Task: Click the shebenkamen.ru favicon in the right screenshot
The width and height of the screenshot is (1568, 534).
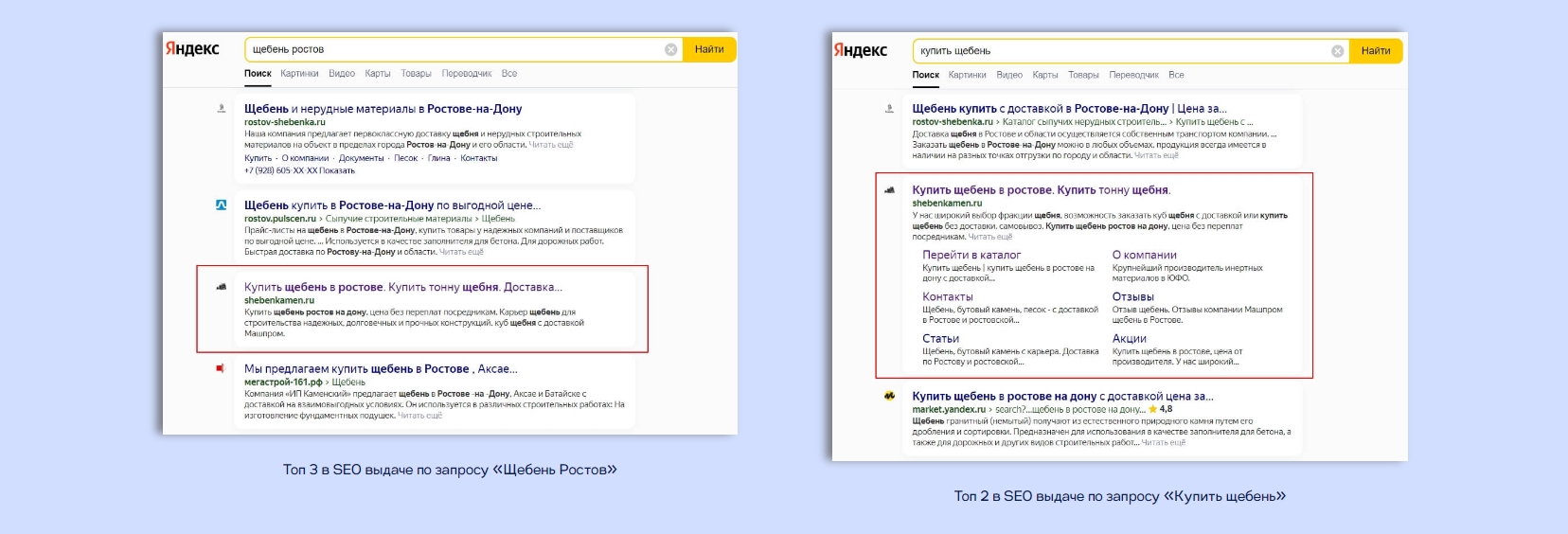Action: pos(889,189)
